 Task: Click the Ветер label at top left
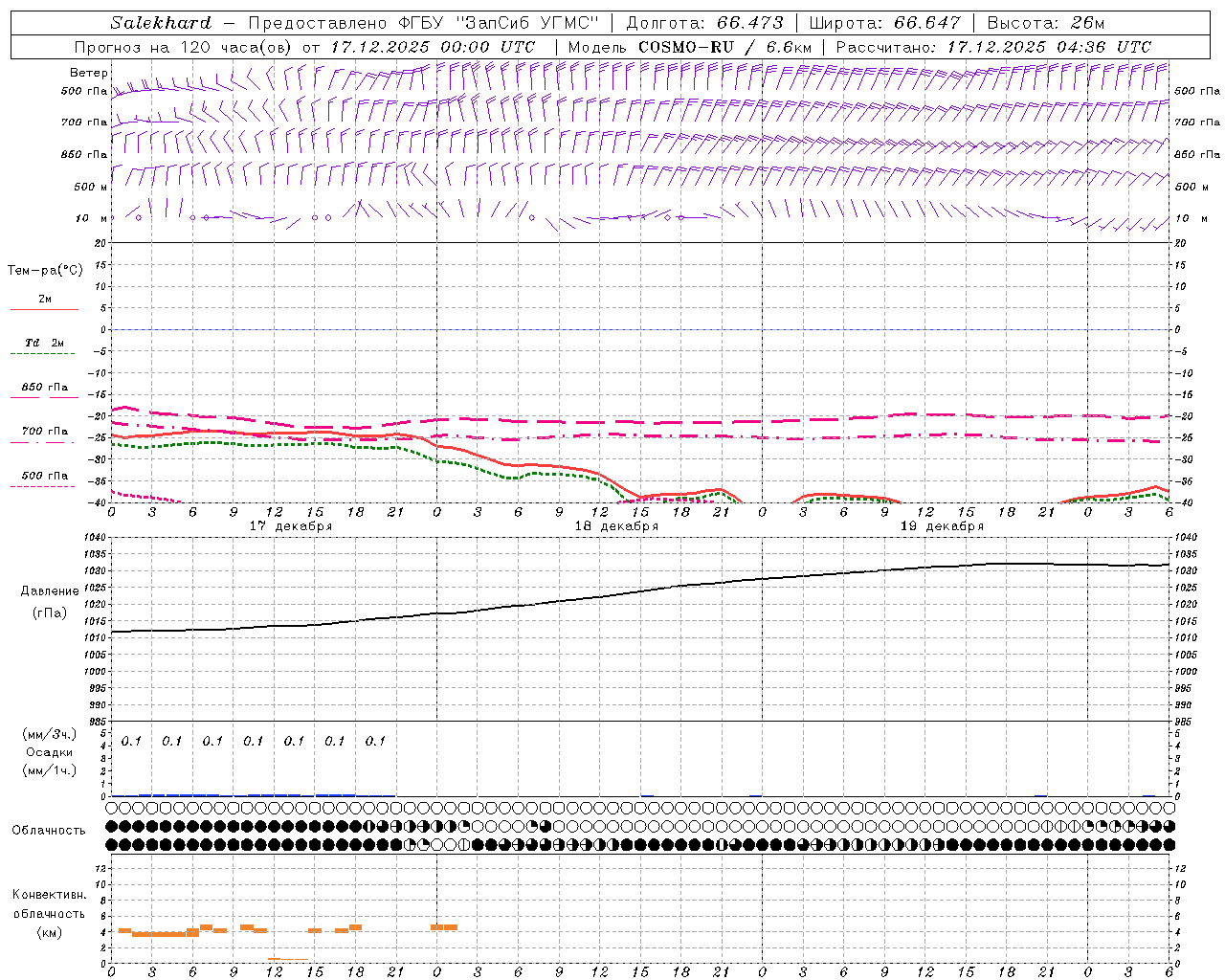(88, 73)
